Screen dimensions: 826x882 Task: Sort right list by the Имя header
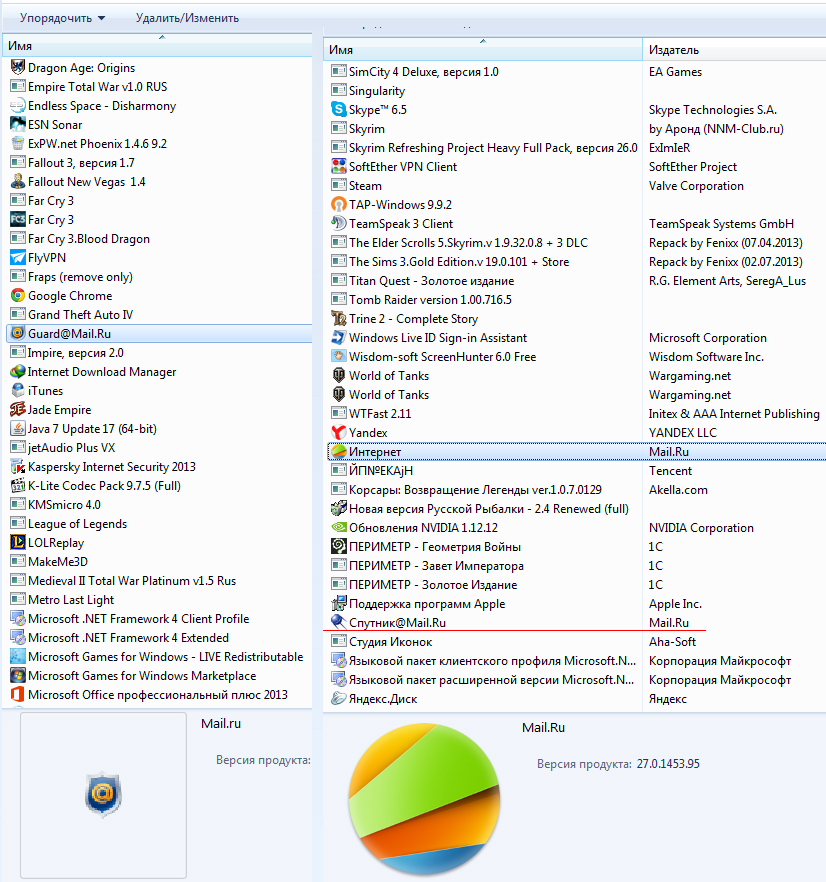point(483,50)
